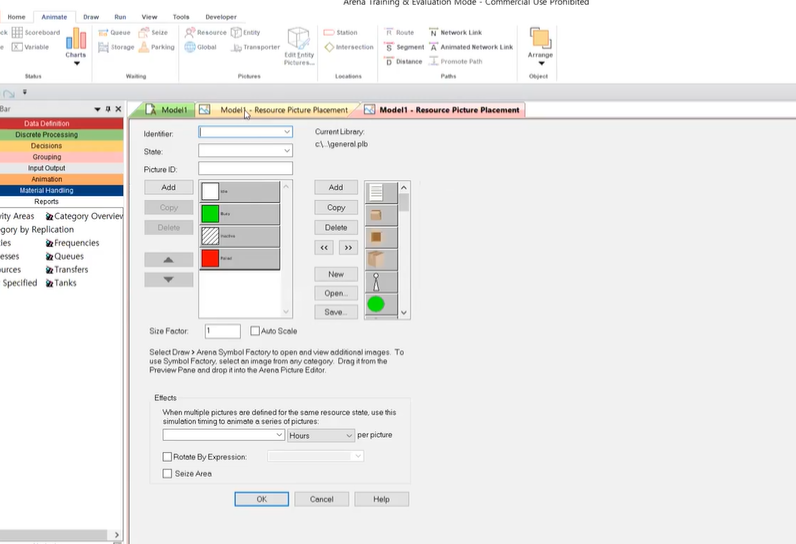This screenshot has width=796, height=544.
Task: Select the red Failed state picture
Action: coord(240,258)
